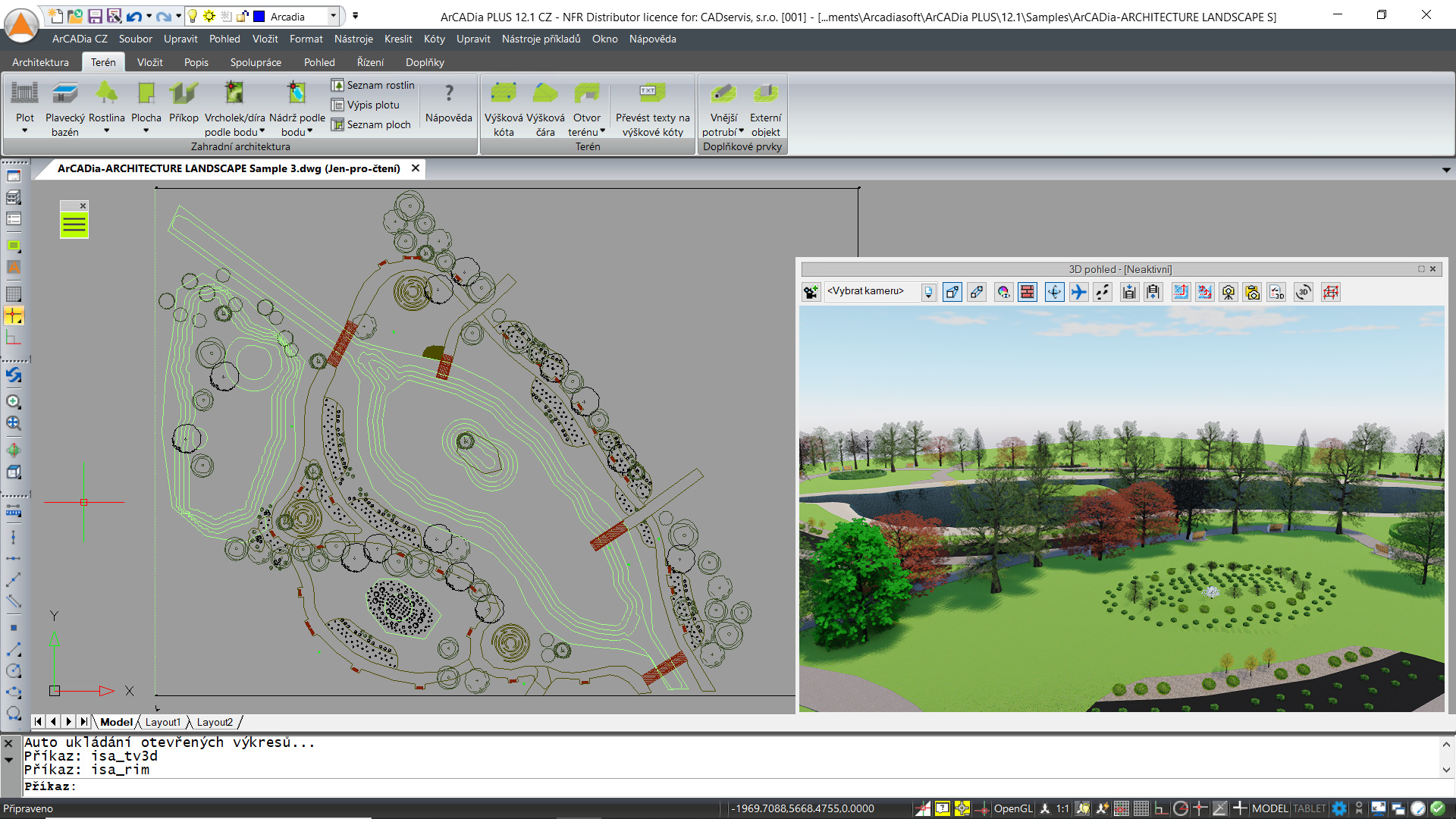Open the 3D settings checklist icon

point(1277,292)
